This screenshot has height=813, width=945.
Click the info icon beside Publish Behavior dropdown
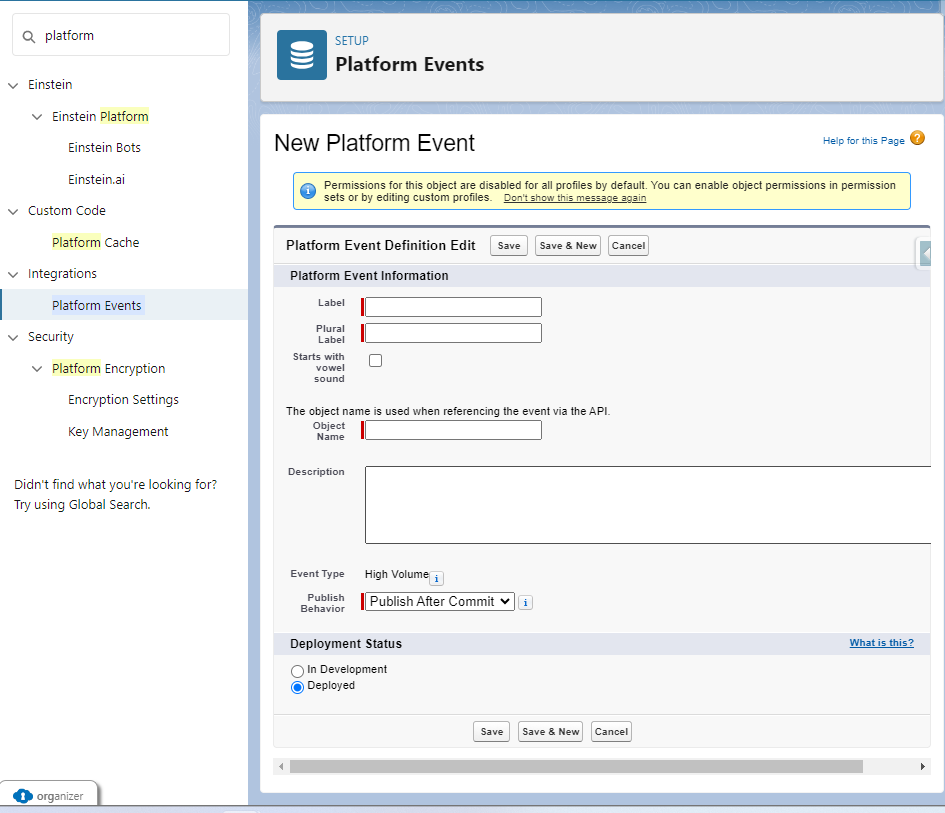tap(525, 602)
